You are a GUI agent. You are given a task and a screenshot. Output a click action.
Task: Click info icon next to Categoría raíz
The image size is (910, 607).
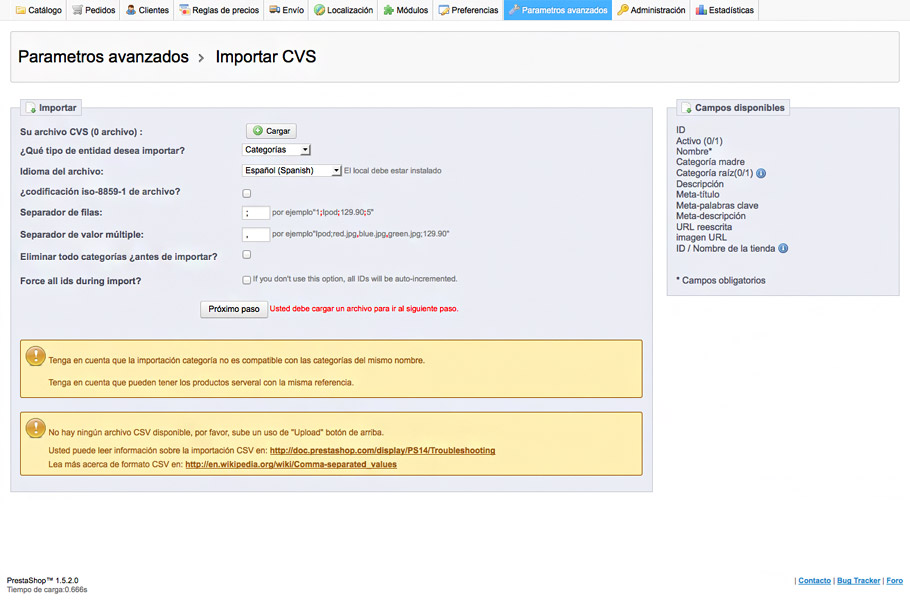[761, 173]
